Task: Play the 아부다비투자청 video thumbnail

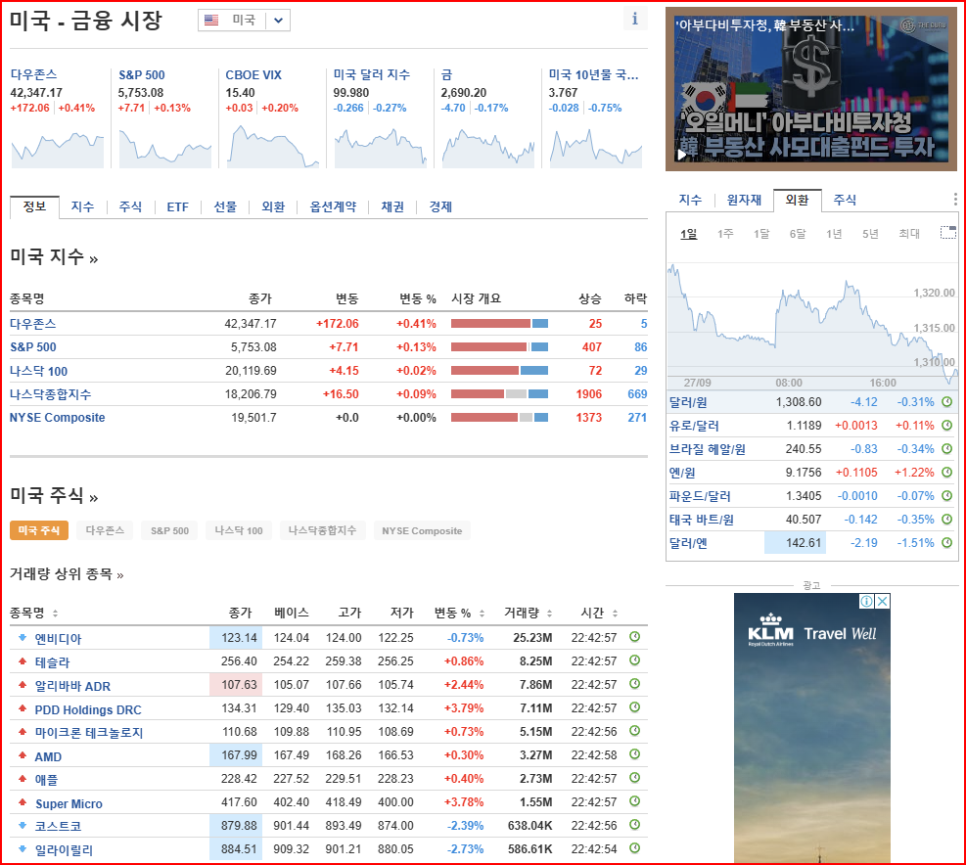Action: point(811,90)
